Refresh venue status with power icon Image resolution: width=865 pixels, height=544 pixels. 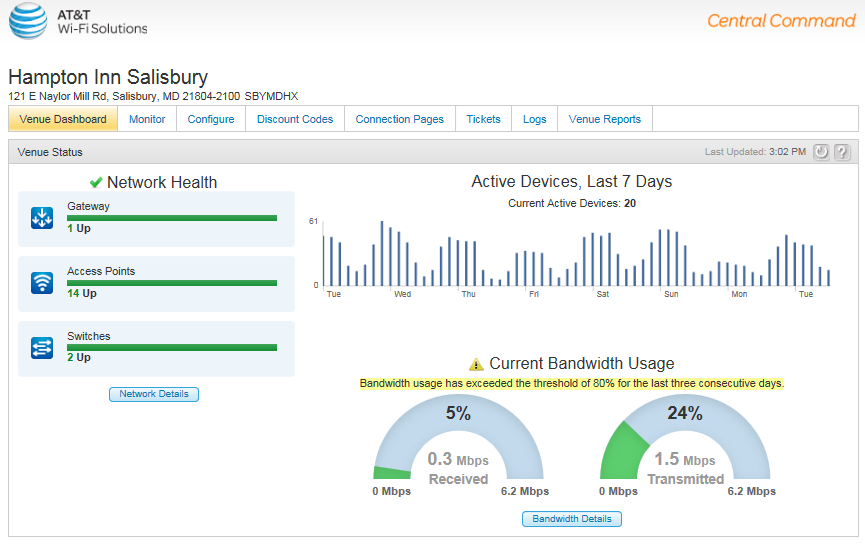(x=821, y=152)
